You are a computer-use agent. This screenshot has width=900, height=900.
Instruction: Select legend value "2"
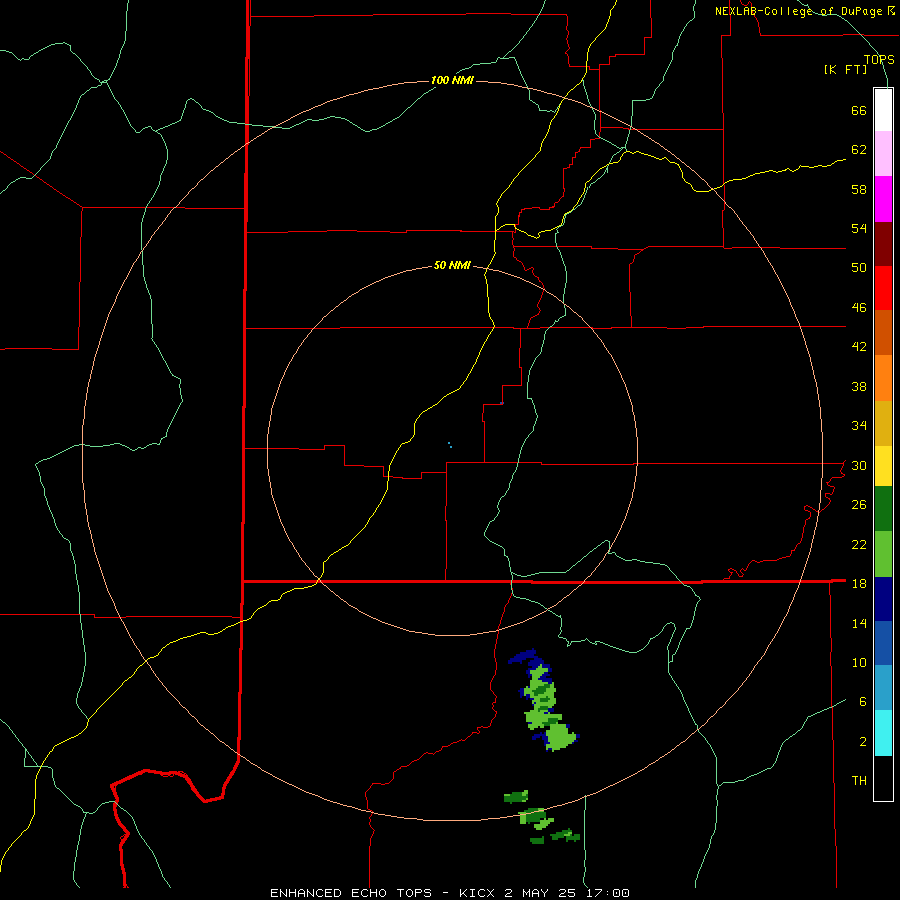(863, 742)
